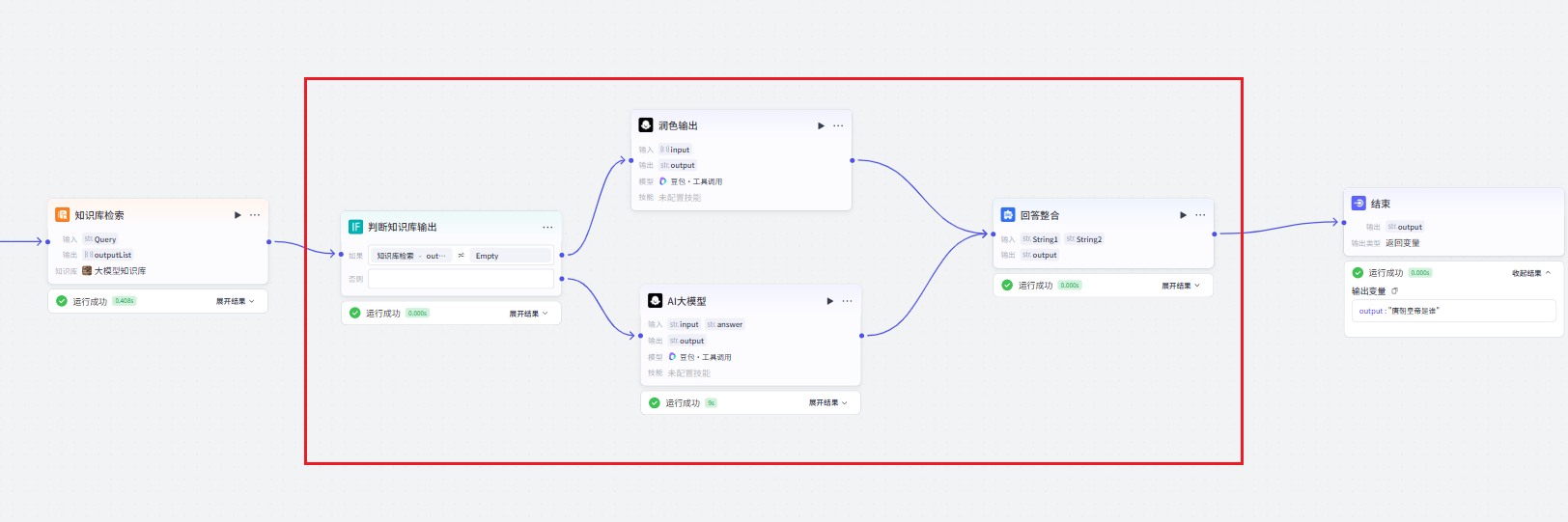Run the AI大模型 node with its play button
Image resolution: width=1568 pixels, height=522 pixels.
click(829, 301)
